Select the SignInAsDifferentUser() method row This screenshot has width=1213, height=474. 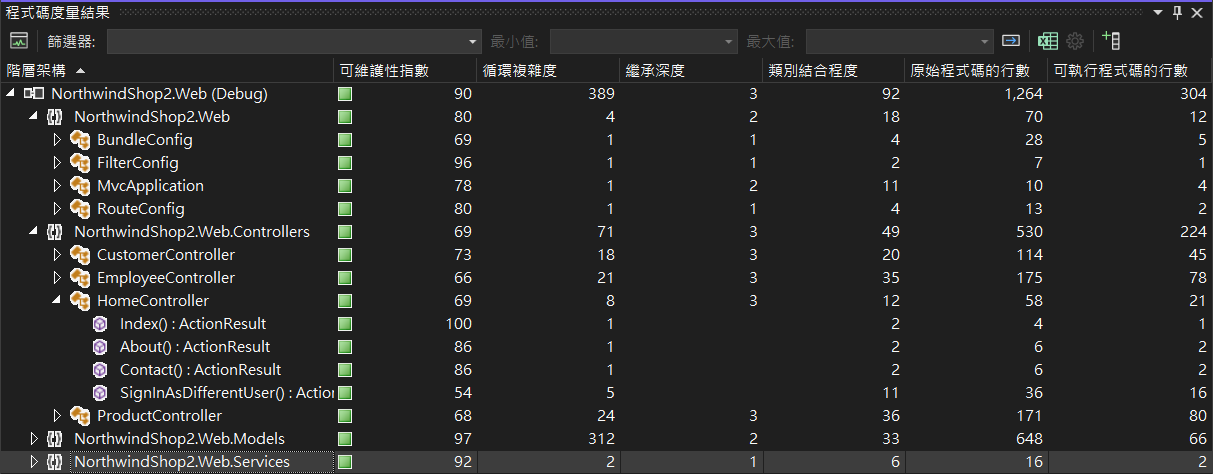[226, 393]
